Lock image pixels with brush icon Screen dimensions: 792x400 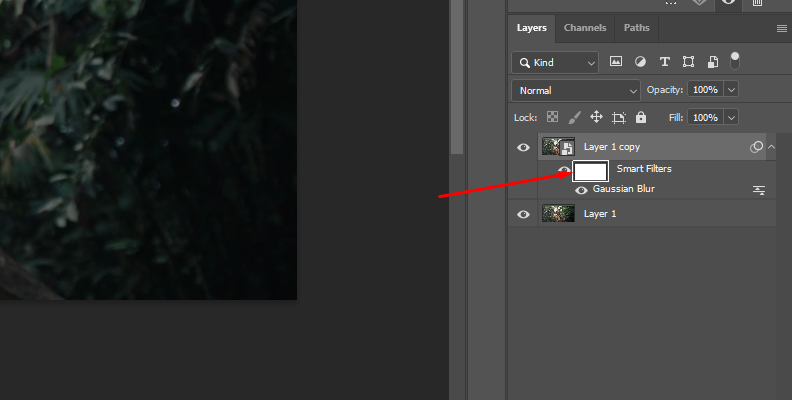(x=574, y=117)
